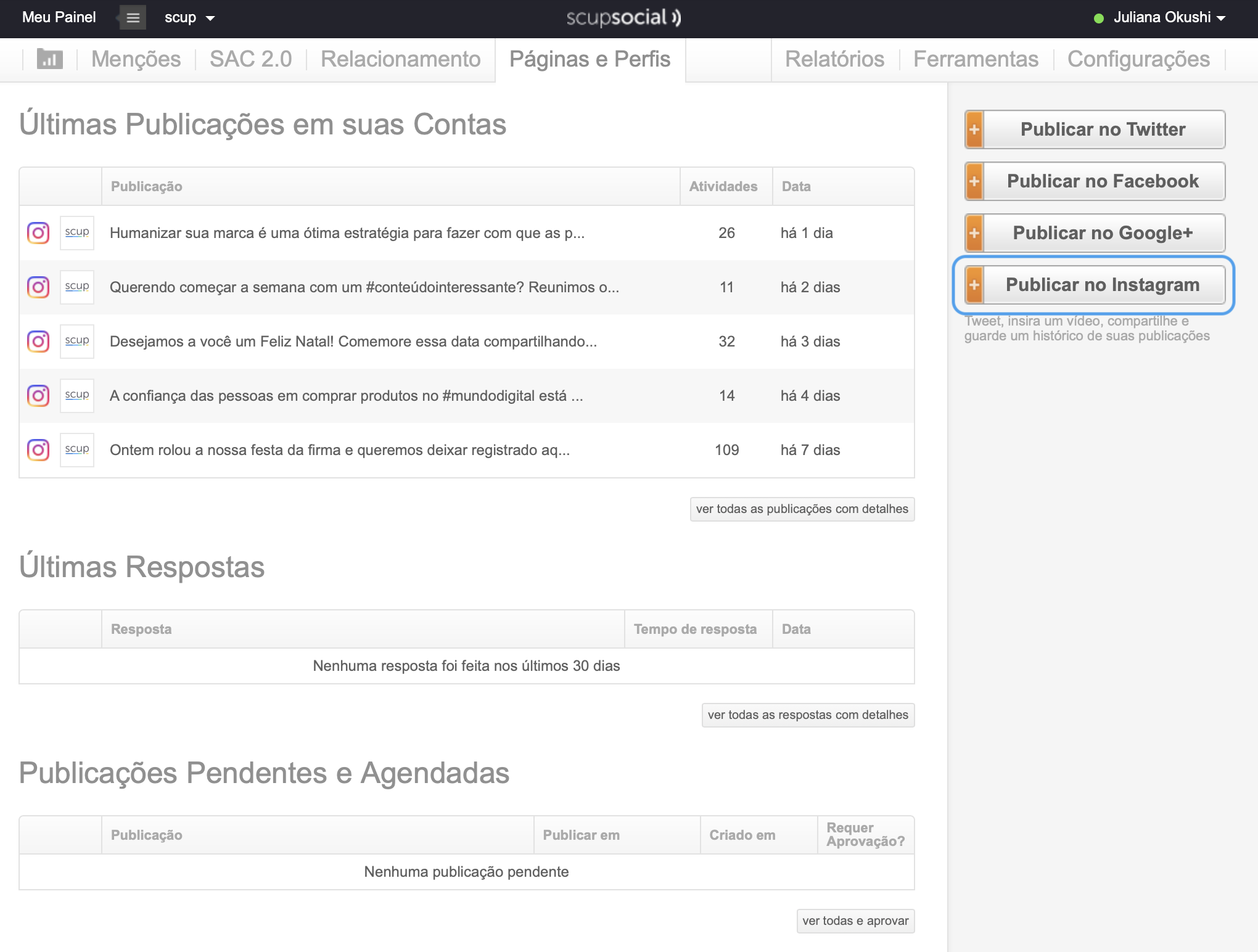Click ver todas as respostas com detalhes

pyautogui.click(x=808, y=715)
